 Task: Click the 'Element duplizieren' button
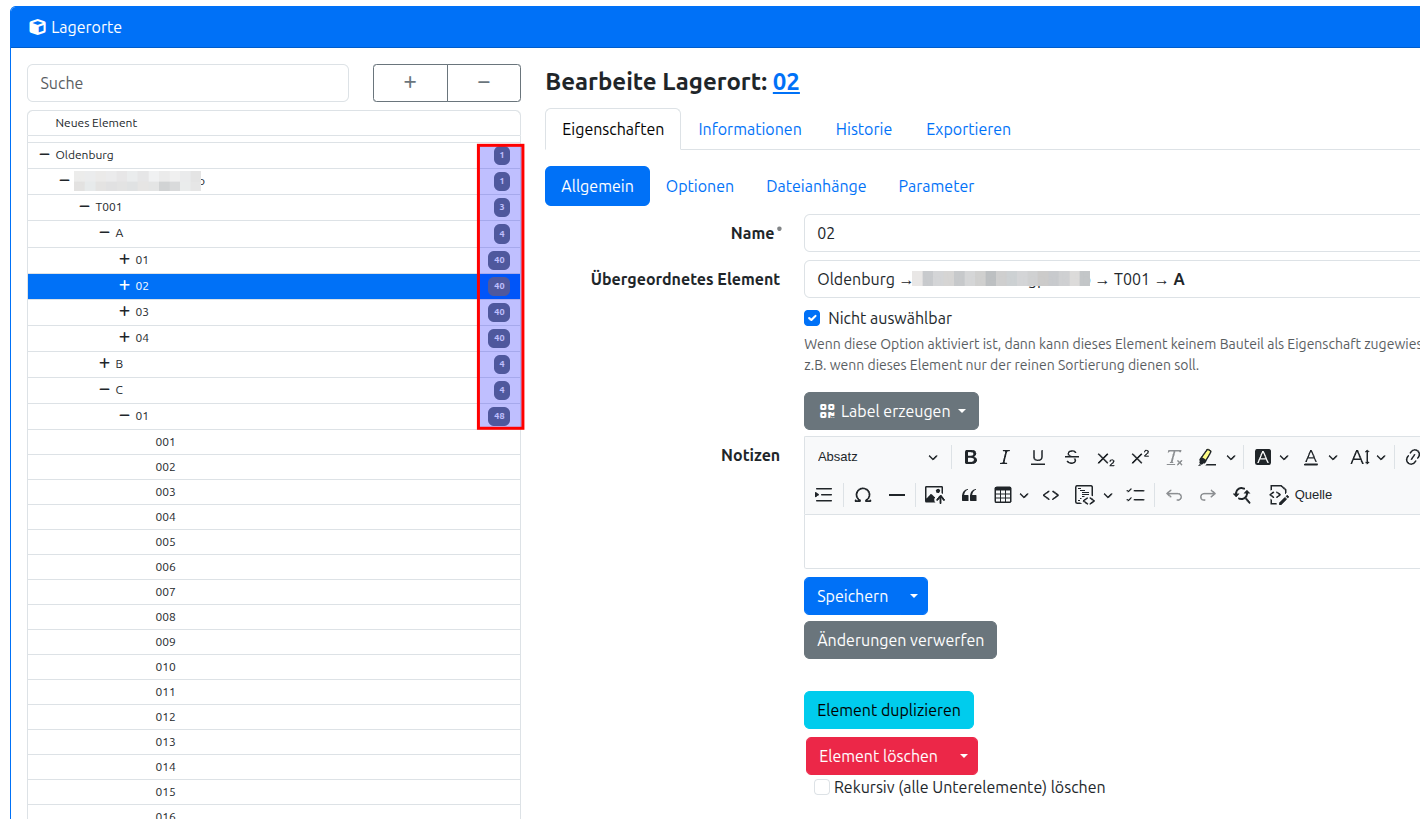point(888,710)
